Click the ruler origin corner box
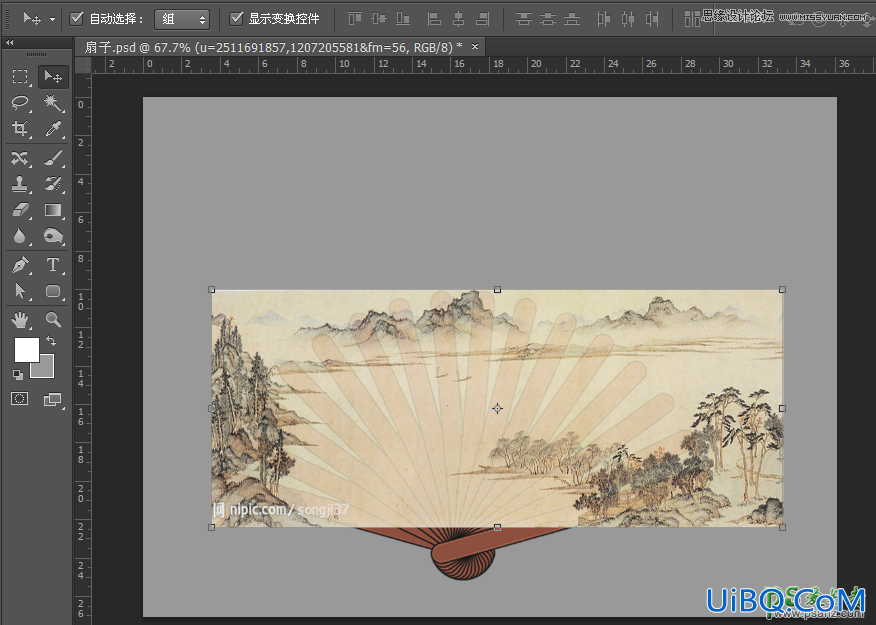The width and height of the screenshot is (876, 625). point(83,65)
